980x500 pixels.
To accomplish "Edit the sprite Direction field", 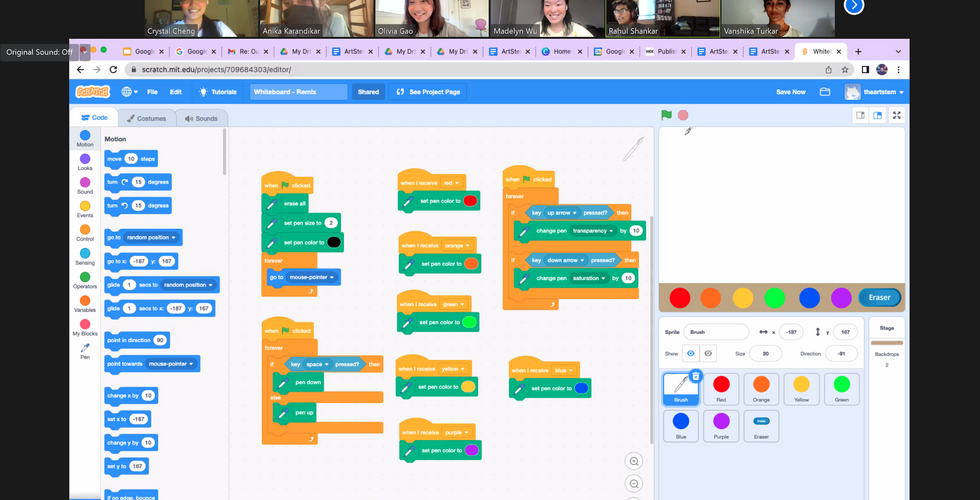I will point(841,353).
